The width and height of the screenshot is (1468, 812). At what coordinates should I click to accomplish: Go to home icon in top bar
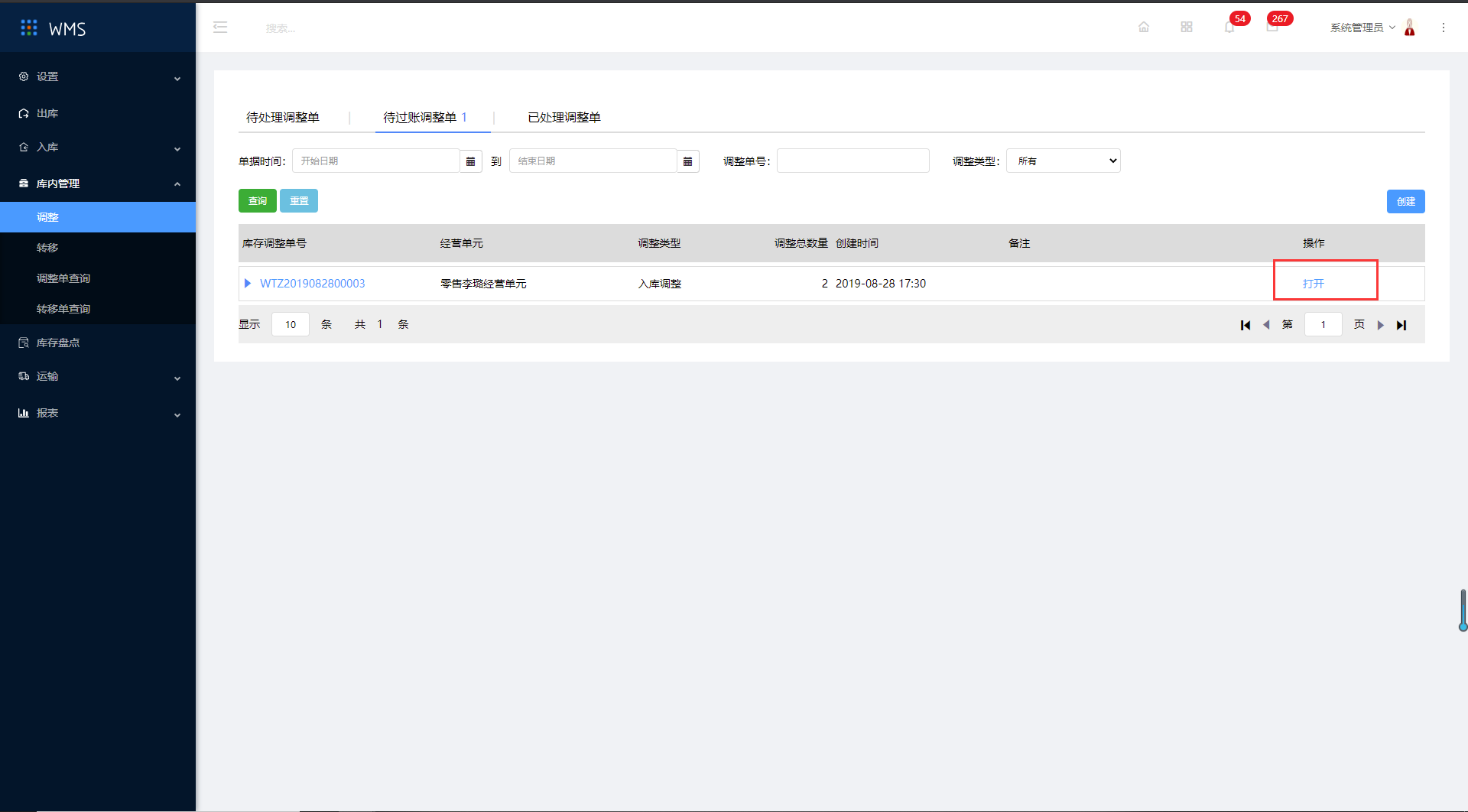click(x=1144, y=27)
